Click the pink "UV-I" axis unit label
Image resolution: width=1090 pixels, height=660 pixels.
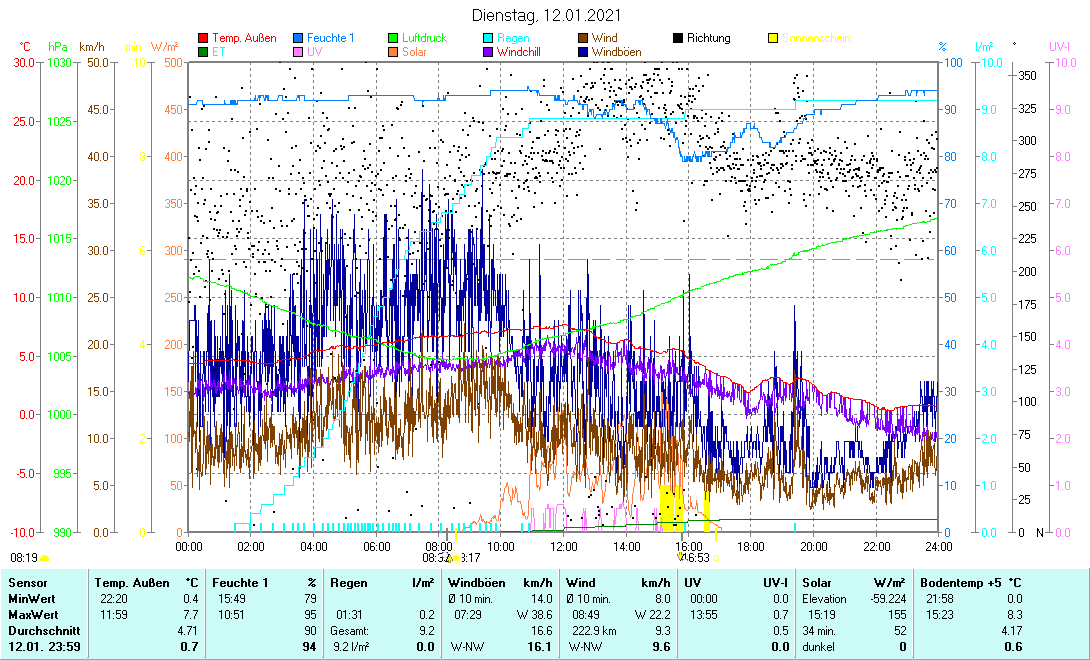tap(1059, 47)
